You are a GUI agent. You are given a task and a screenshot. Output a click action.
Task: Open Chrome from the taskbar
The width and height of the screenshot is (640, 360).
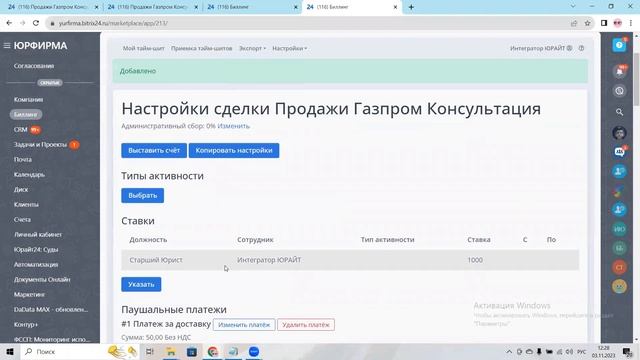(212, 351)
